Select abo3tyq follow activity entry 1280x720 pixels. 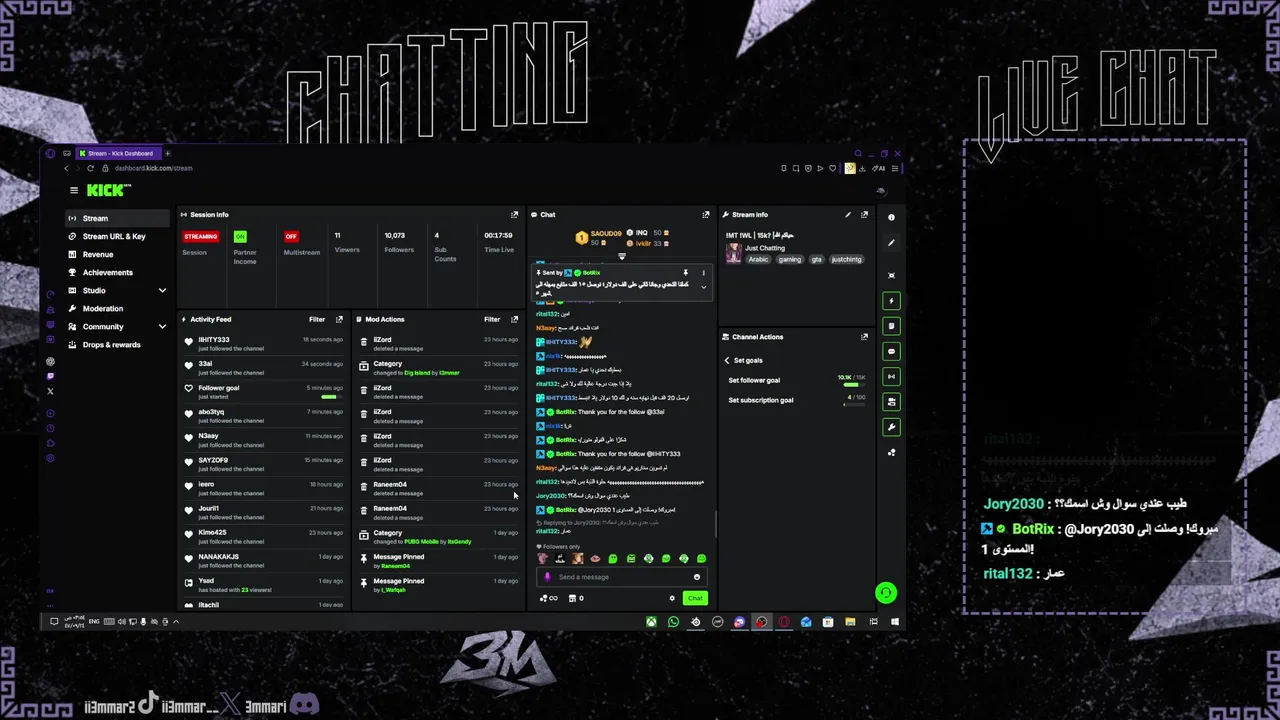[264, 415]
